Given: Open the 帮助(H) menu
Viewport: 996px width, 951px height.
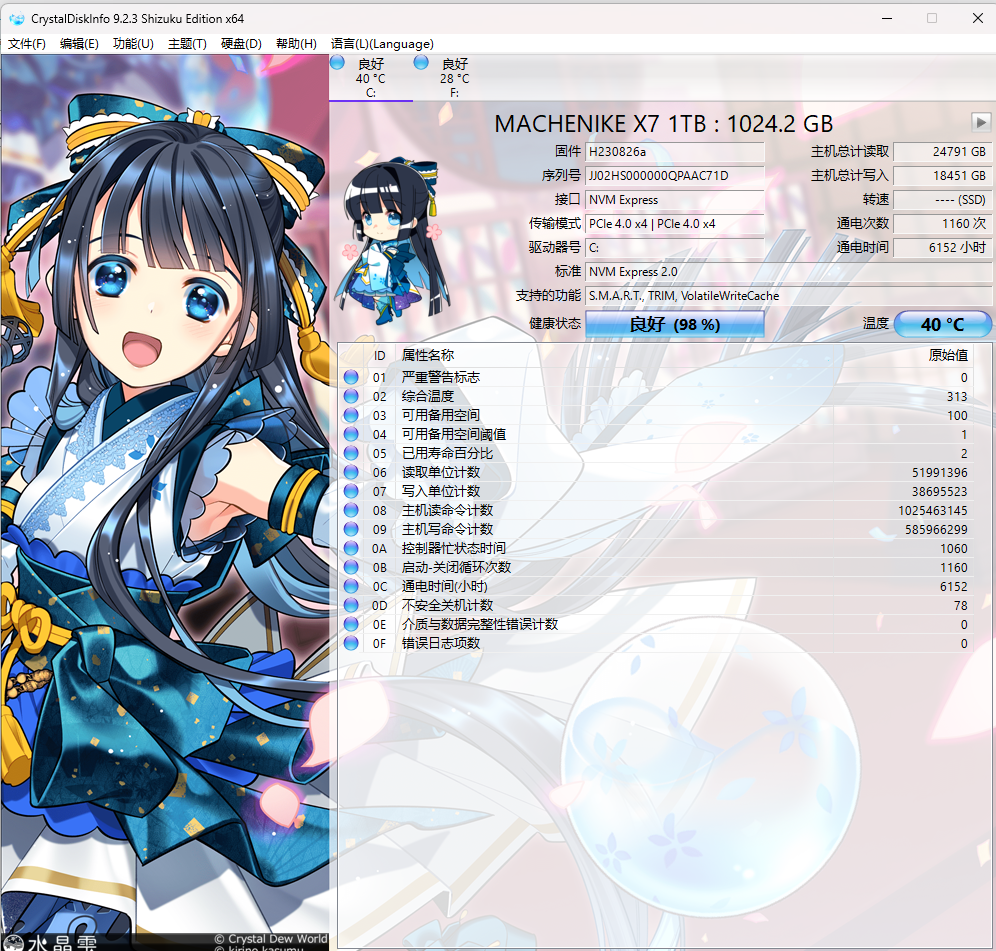Looking at the screenshot, I should (297, 44).
